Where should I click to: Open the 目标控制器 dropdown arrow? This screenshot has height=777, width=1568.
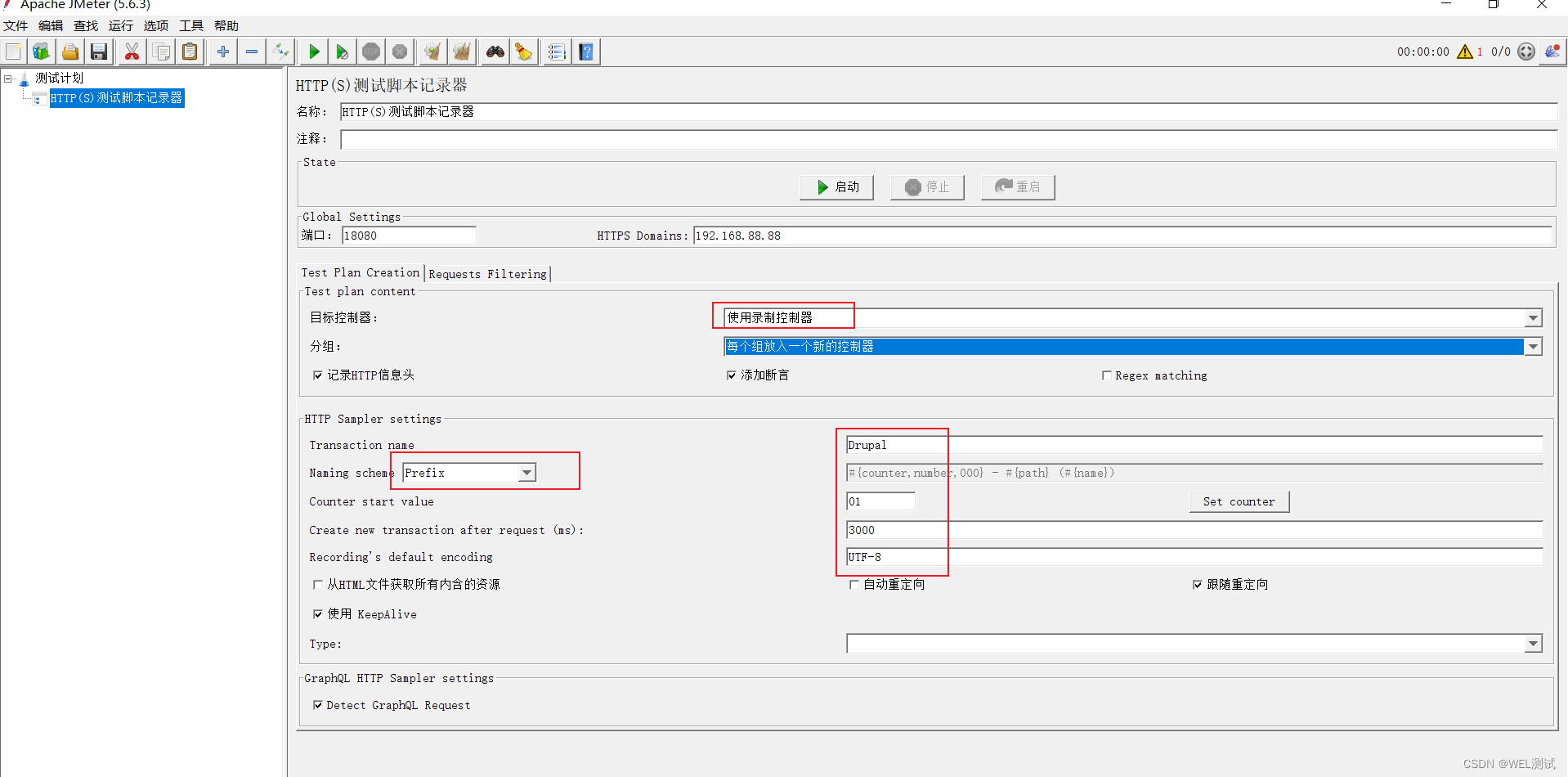[x=1533, y=318]
